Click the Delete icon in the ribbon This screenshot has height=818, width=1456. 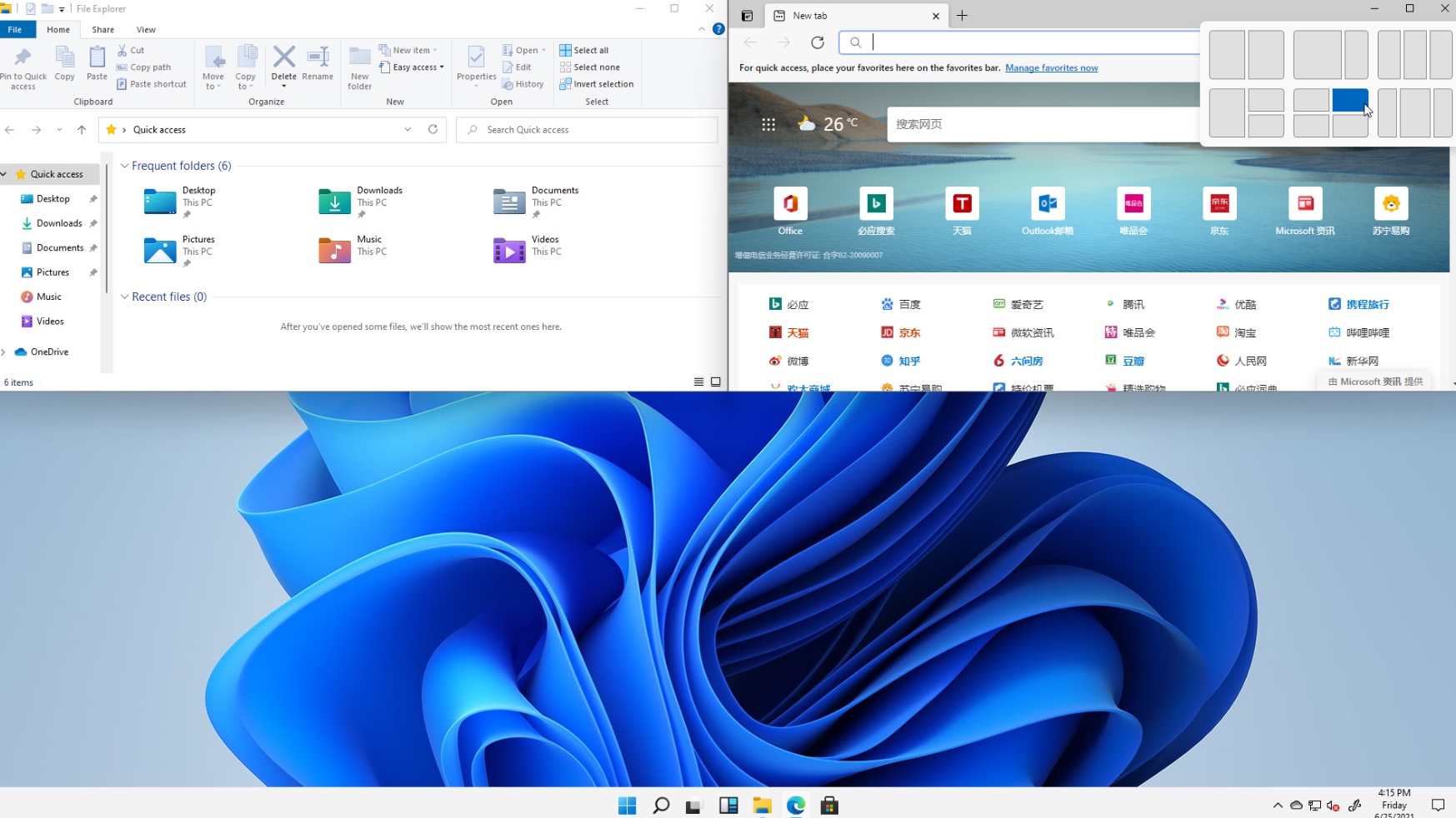point(283,58)
